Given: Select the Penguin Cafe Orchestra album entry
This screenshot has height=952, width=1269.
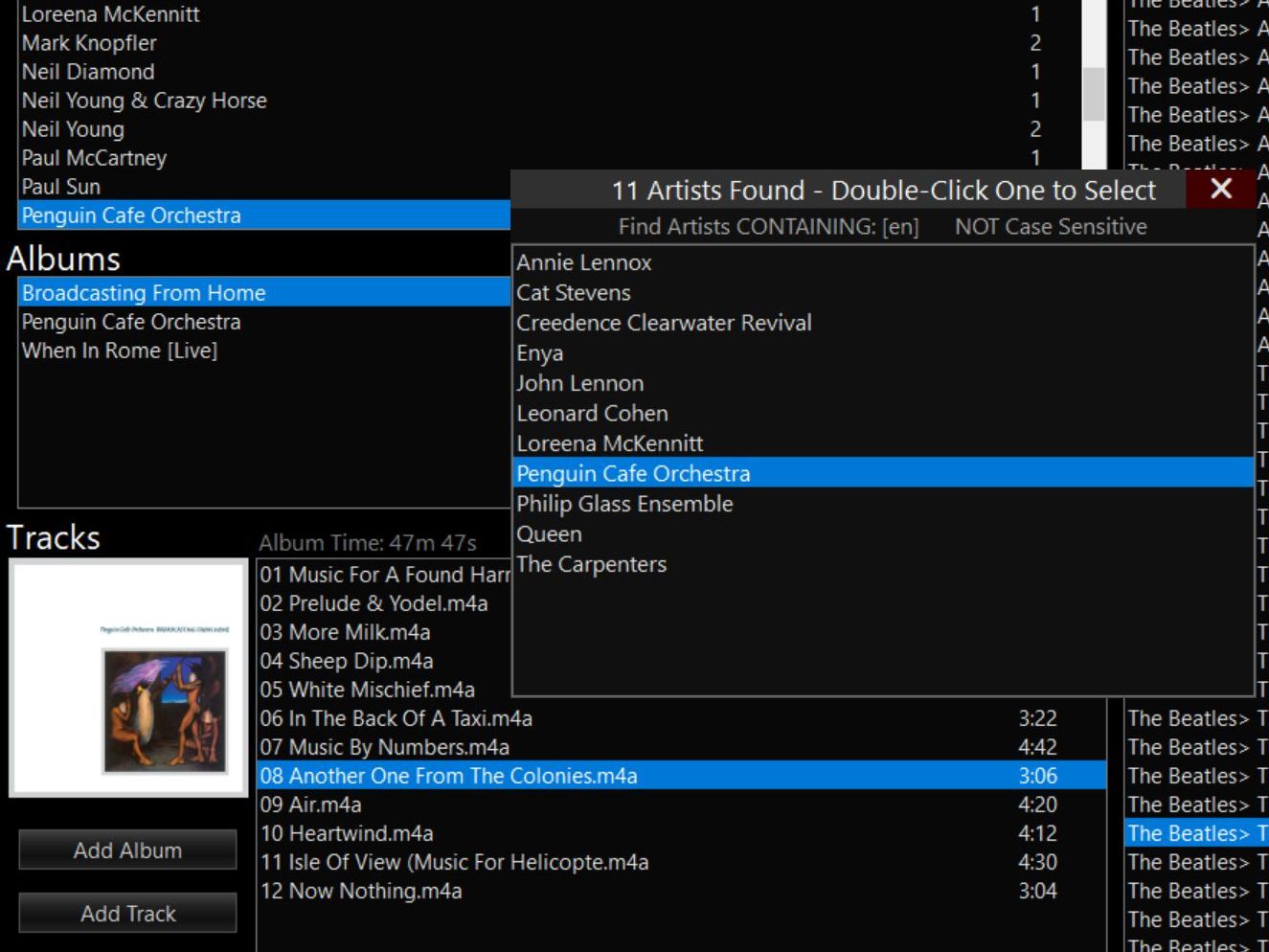Looking at the screenshot, I should 131,322.
